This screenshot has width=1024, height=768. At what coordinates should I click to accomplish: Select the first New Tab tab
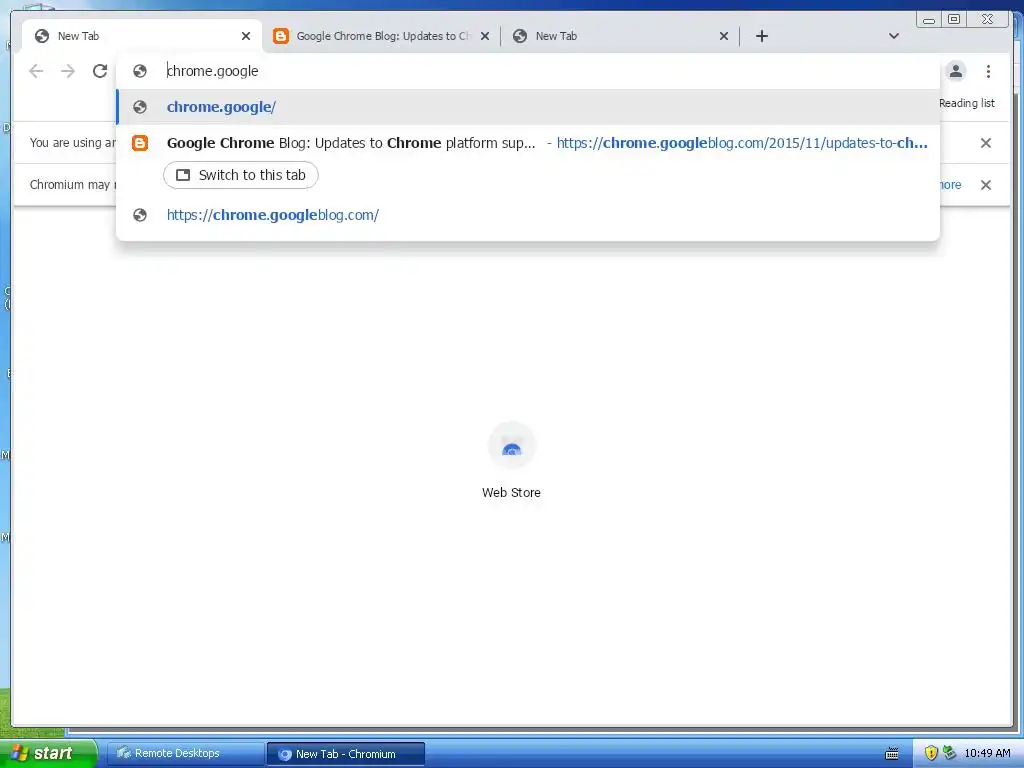coord(140,36)
